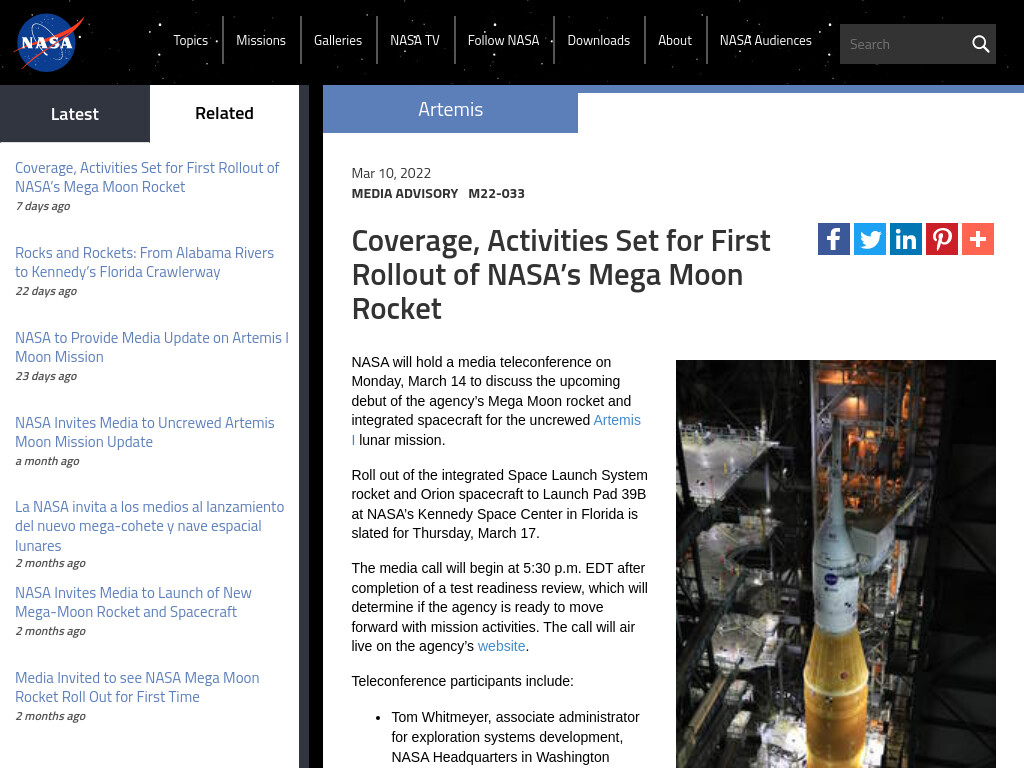
Task: Click 'Teleconference participants include:' text
Action: (462, 681)
